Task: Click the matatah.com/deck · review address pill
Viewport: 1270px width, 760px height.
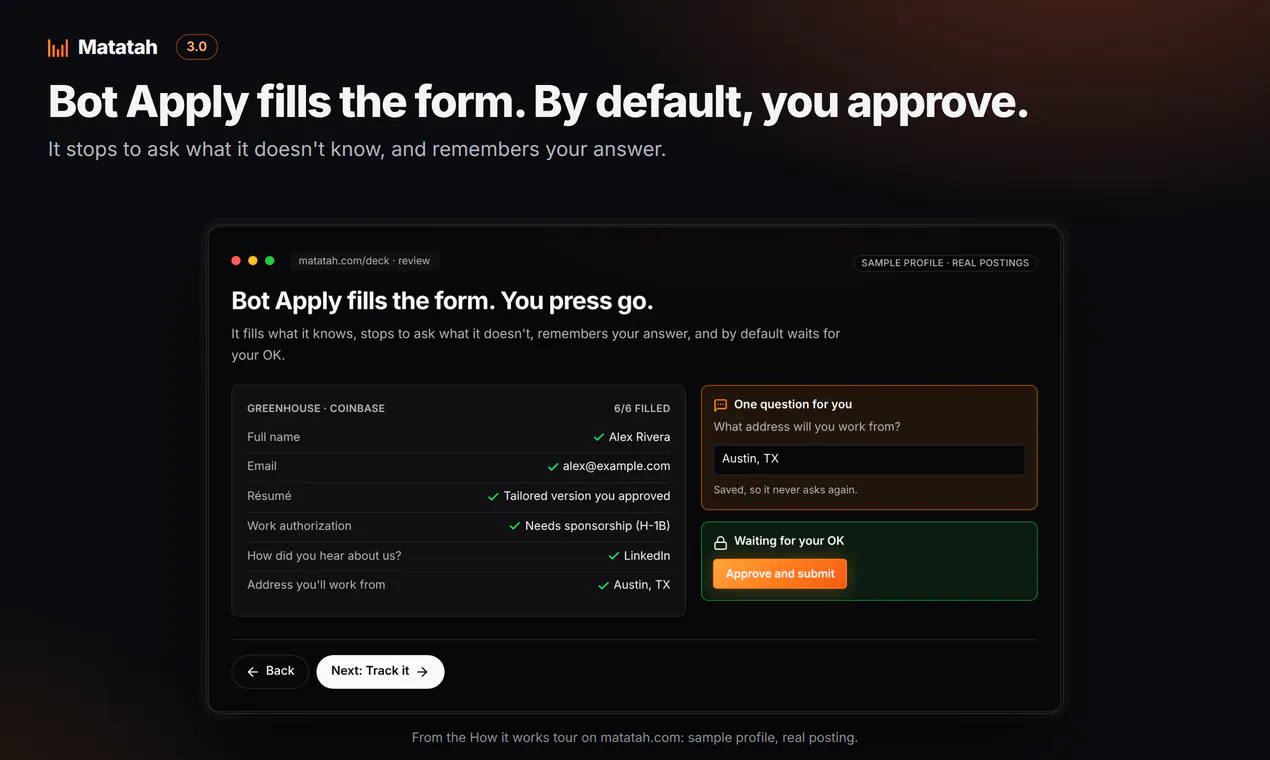Action: pyautogui.click(x=364, y=261)
